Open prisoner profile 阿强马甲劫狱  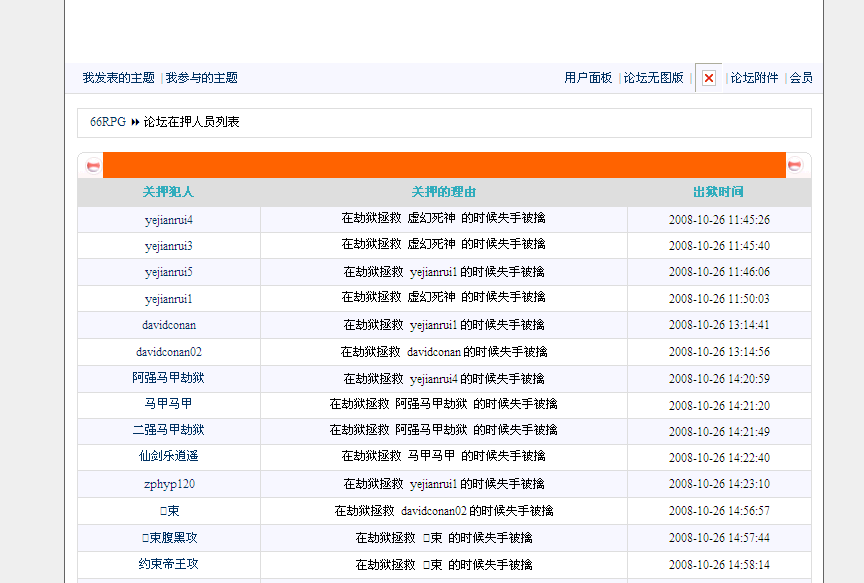click(168, 377)
